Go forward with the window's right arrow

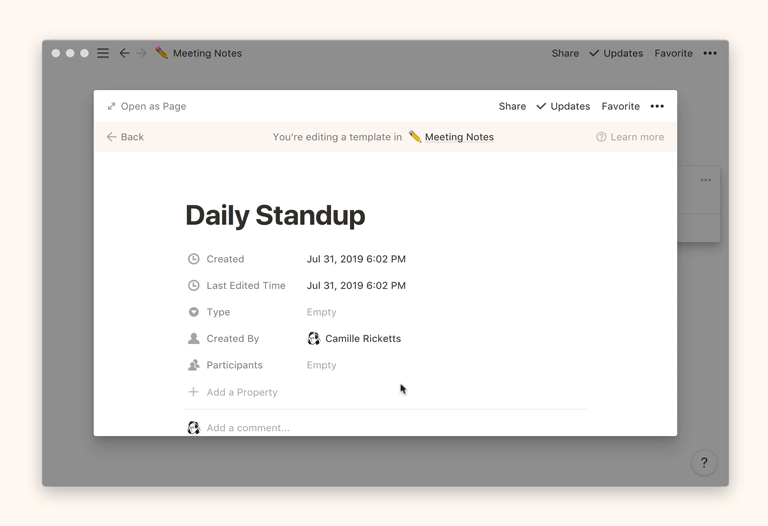142,53
